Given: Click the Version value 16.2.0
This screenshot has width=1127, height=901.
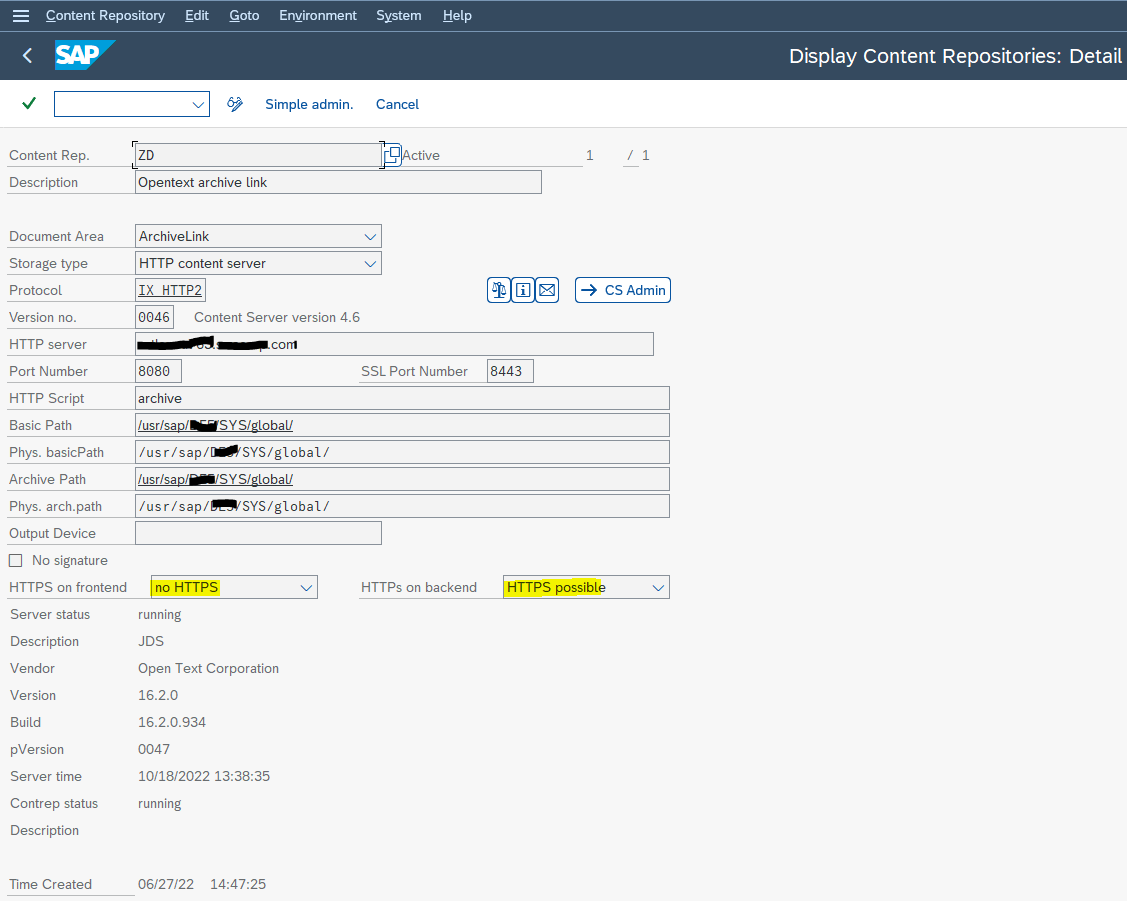Looking at the screenshot, I should click(x=158, y=696).
